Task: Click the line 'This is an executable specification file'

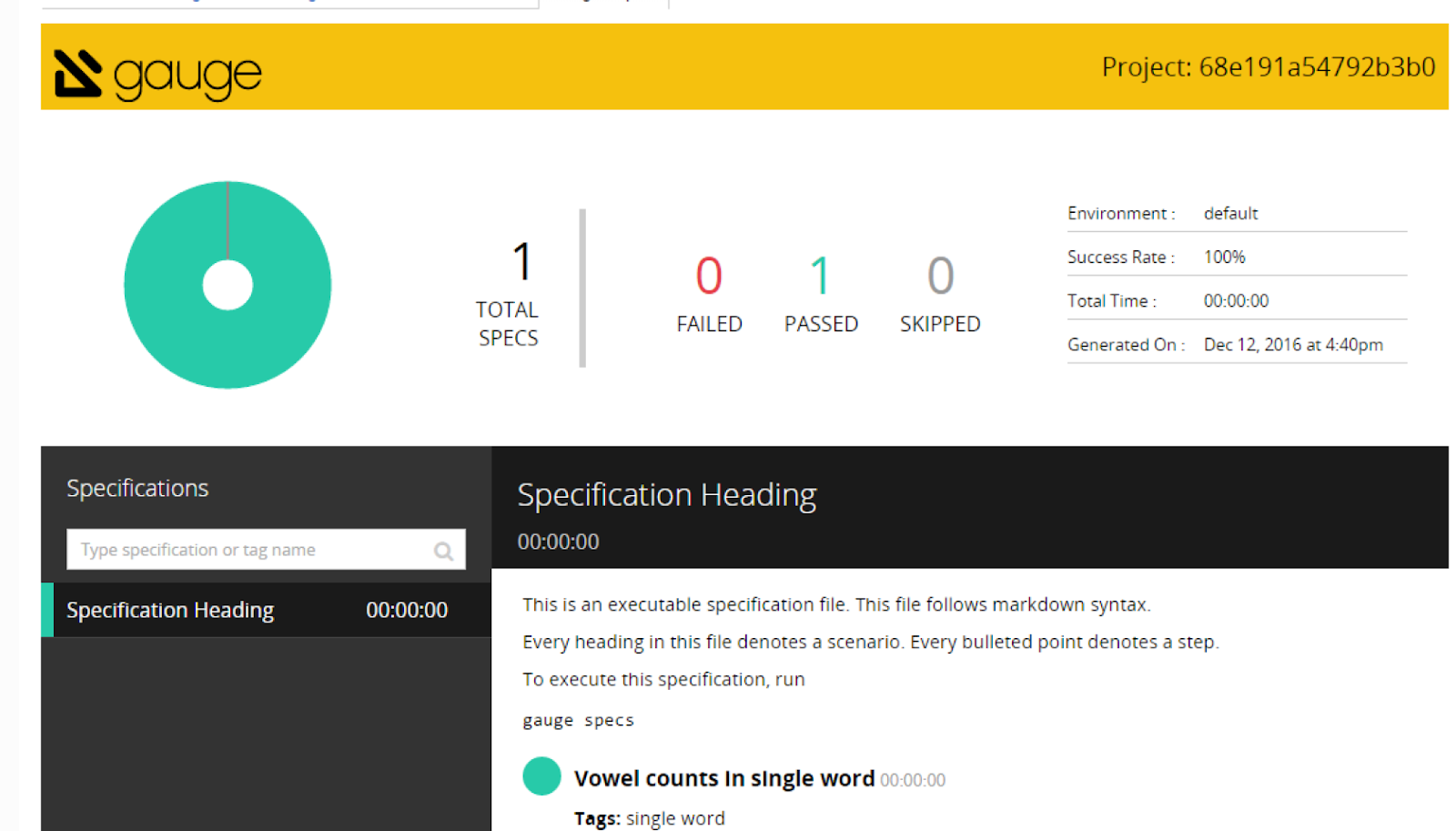Action: [836, 604]
